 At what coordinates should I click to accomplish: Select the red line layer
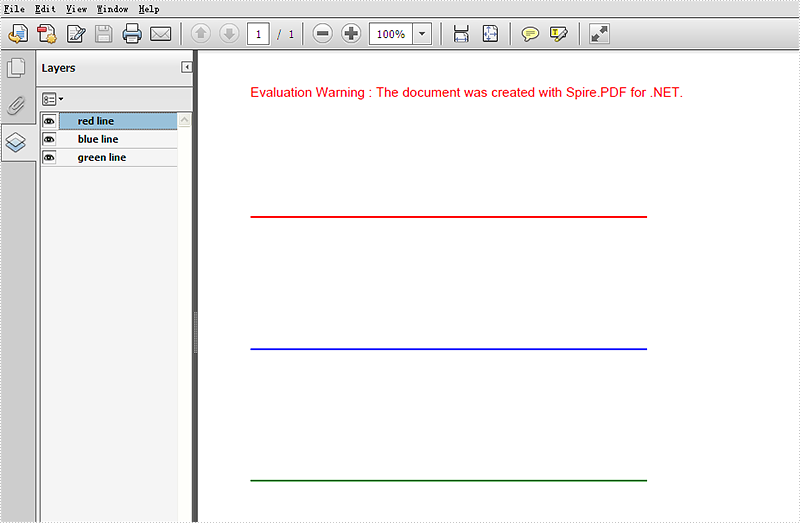(118, 121)
